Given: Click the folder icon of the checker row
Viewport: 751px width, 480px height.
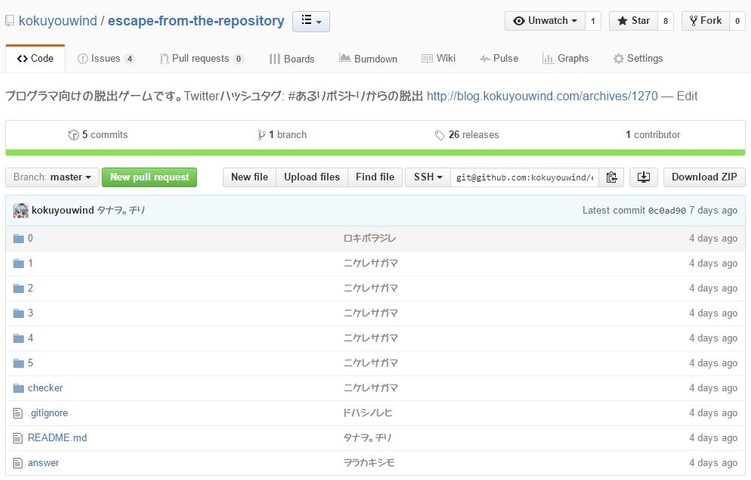Looking at the screenshot, I should coord(18,388).
